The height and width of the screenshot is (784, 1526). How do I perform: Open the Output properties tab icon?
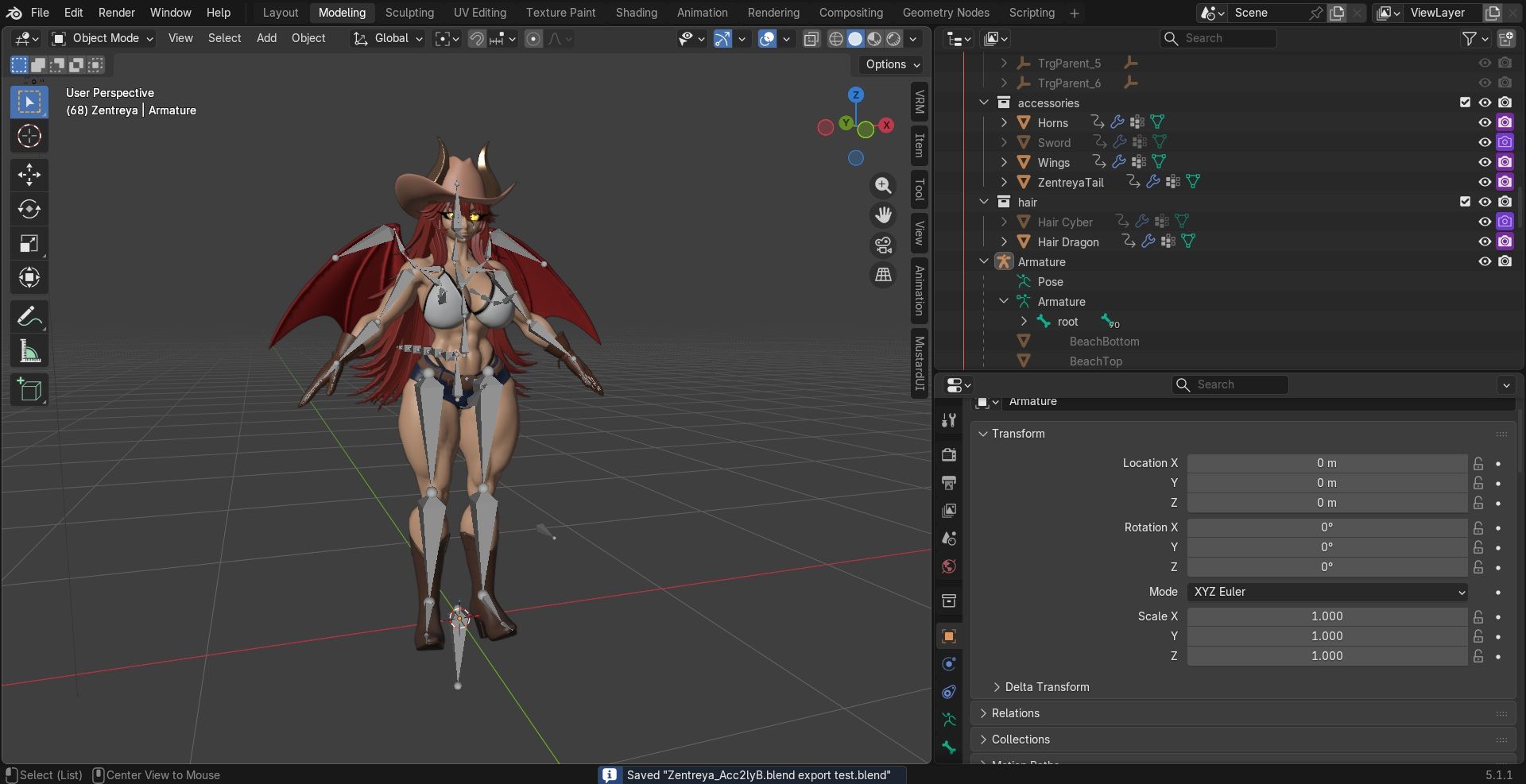[x=948, y=482]
